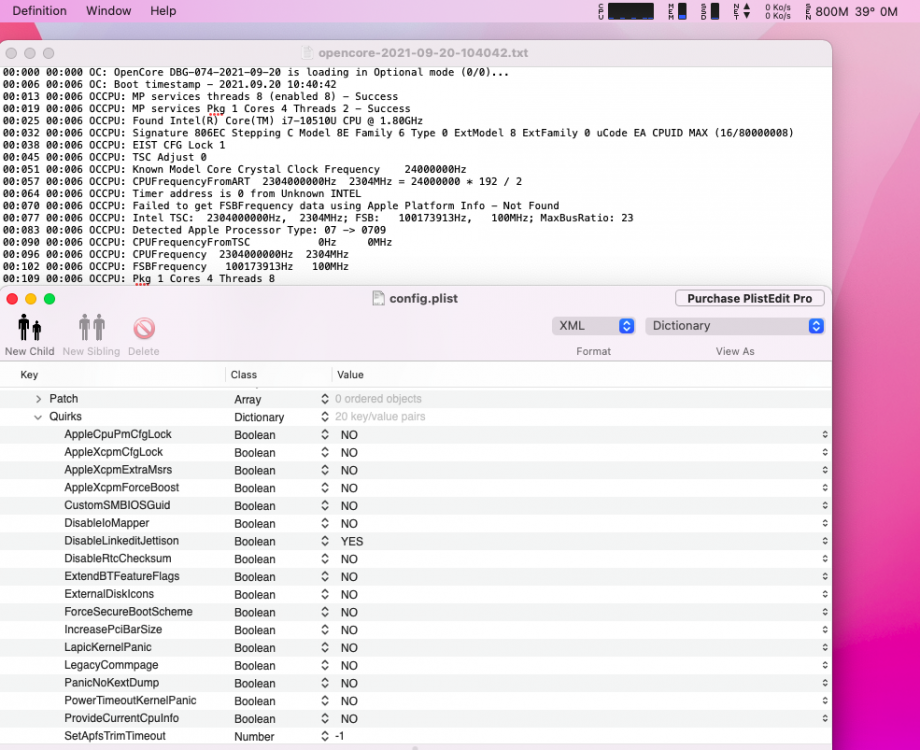Collapse the Quirks dictionary row
Screen dimensions: 920x750
(38, 417)
